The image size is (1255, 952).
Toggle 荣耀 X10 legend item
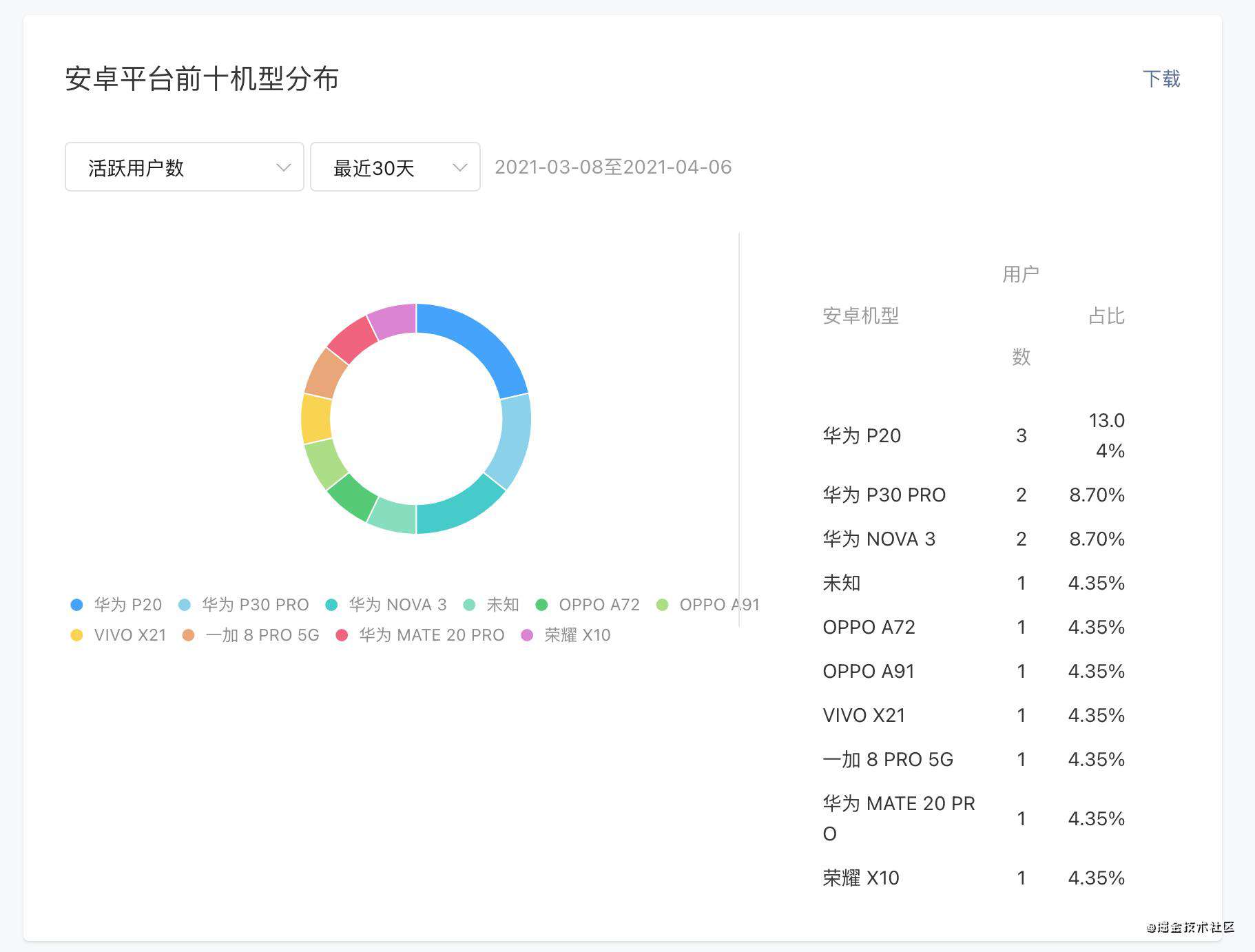pyautogui.click(x=566, y=635)
